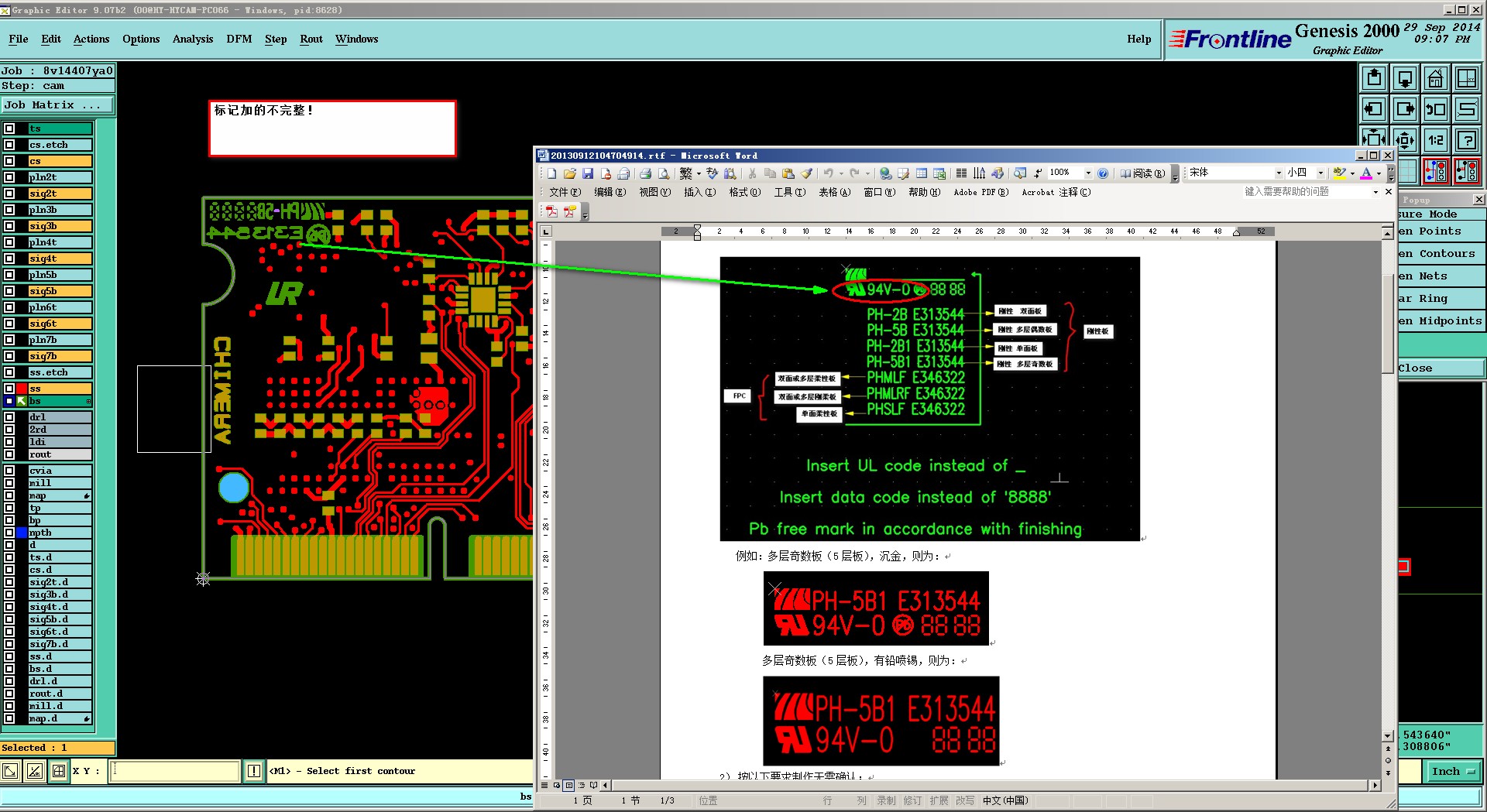Click the Word help question input box
This screenshot has height=812, width=1487.
click(x=1306, y=192)
